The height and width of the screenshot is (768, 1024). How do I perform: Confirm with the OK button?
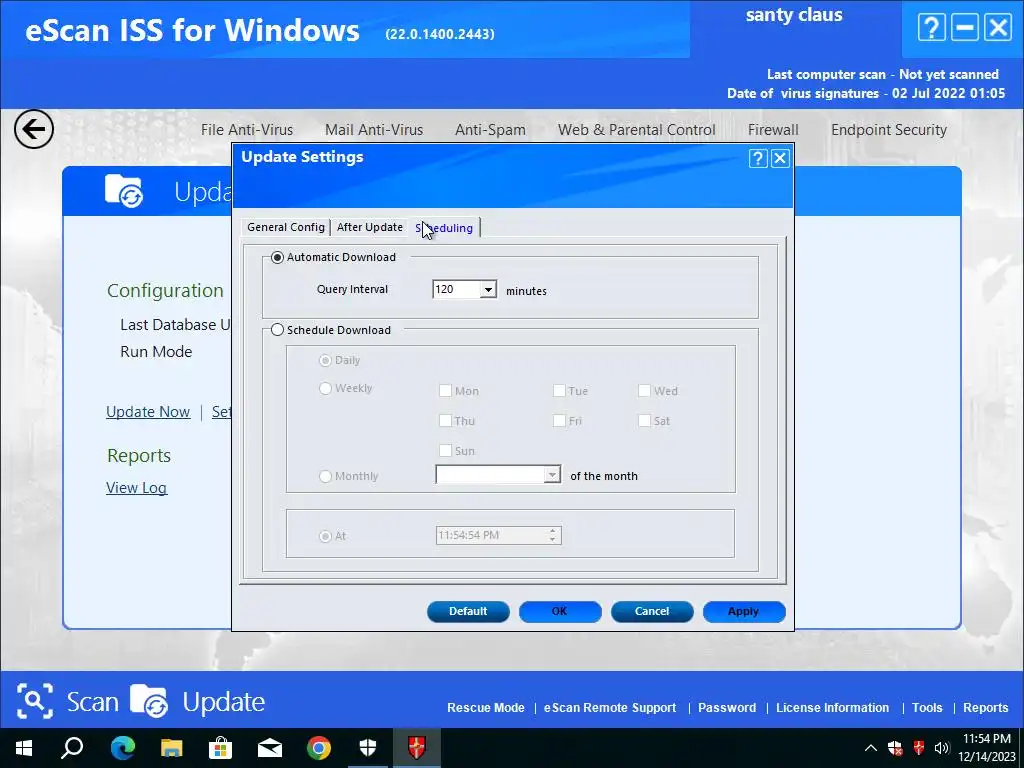tap(560, 611)
